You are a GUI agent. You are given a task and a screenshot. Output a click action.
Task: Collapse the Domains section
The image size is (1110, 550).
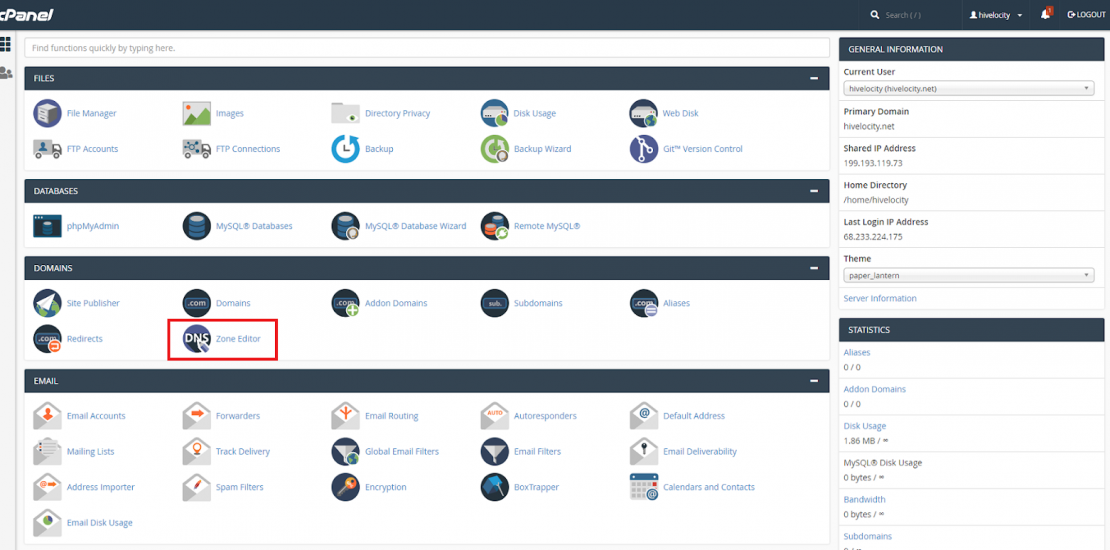814,268
